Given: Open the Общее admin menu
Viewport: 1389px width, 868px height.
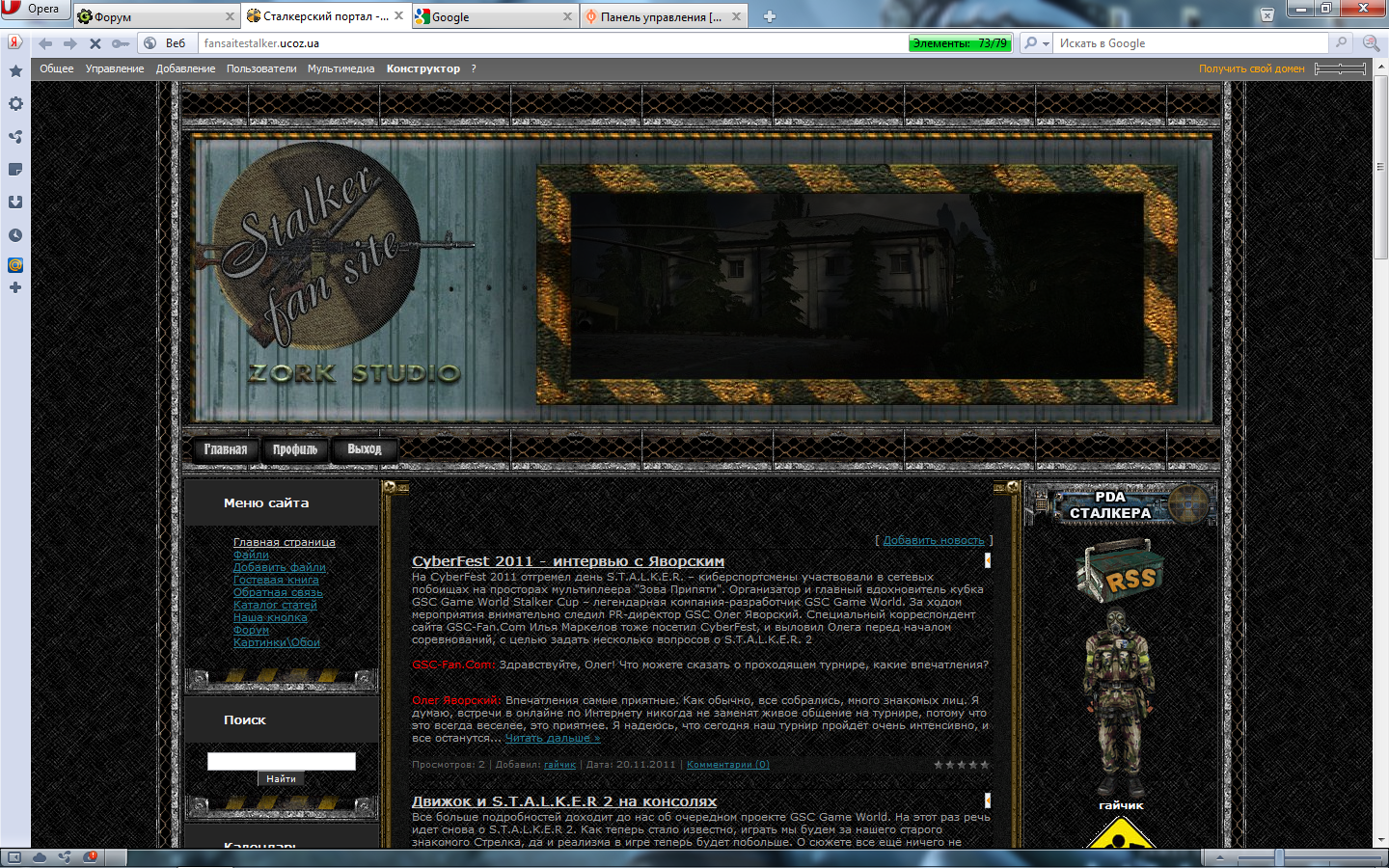Looking at the screenshot, I should click(57, 68).
